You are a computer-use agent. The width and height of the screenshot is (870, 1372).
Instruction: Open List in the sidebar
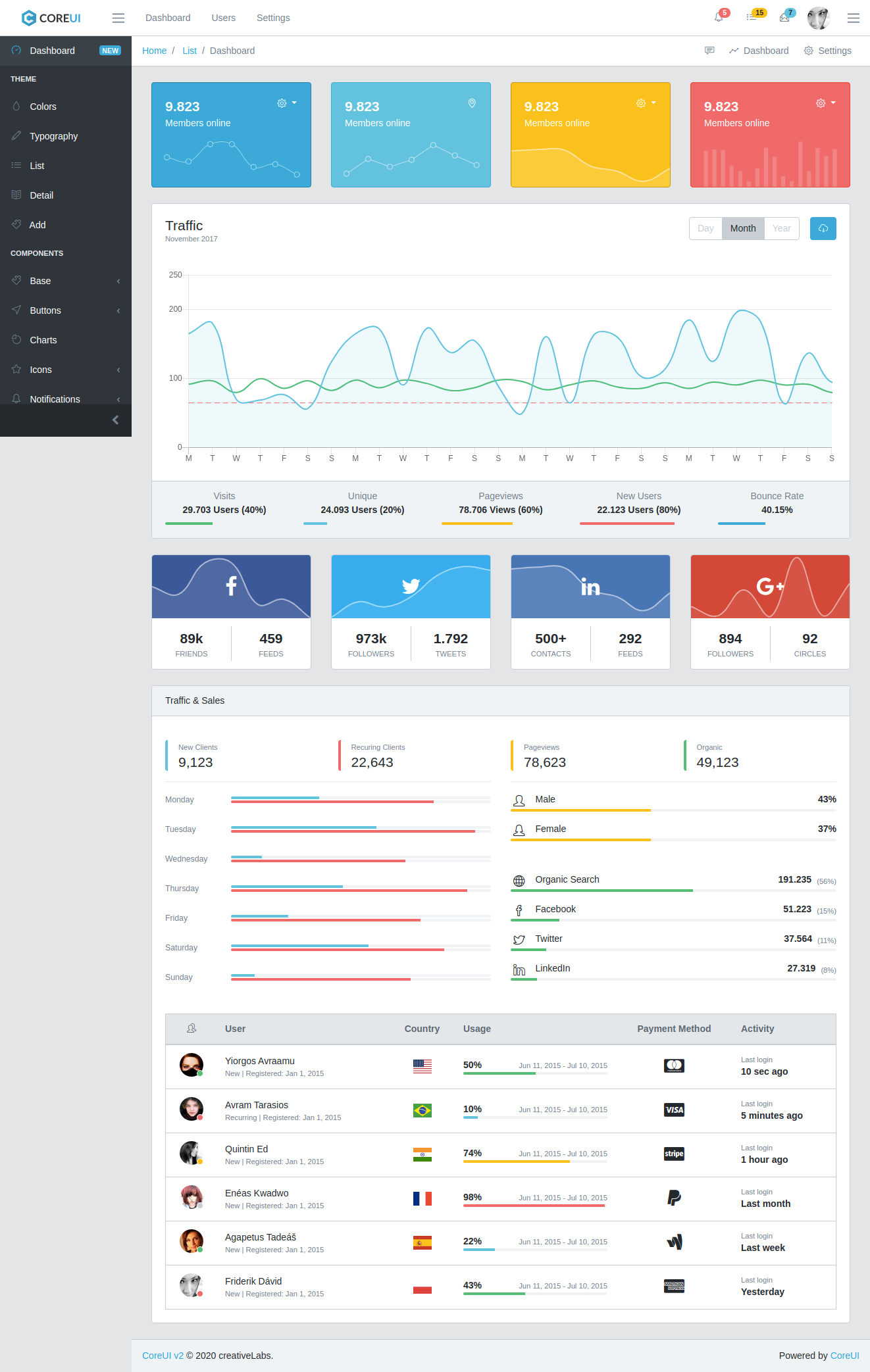pyautogui.click(x=66, y=166)
